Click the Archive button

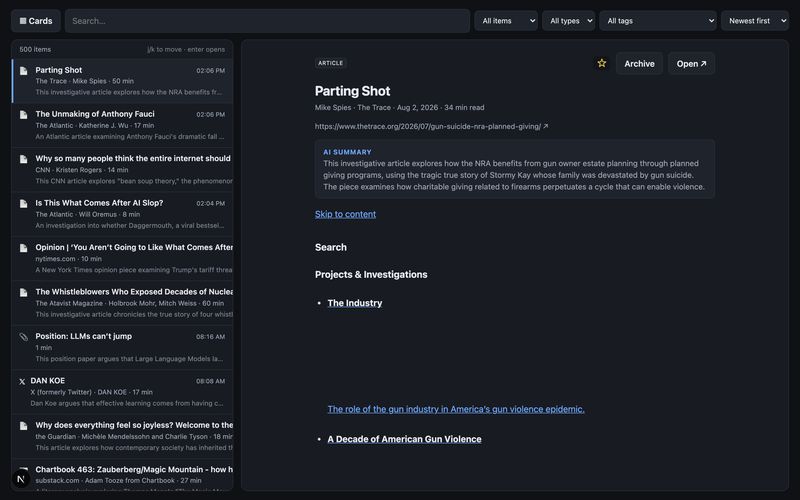[639, 64]
